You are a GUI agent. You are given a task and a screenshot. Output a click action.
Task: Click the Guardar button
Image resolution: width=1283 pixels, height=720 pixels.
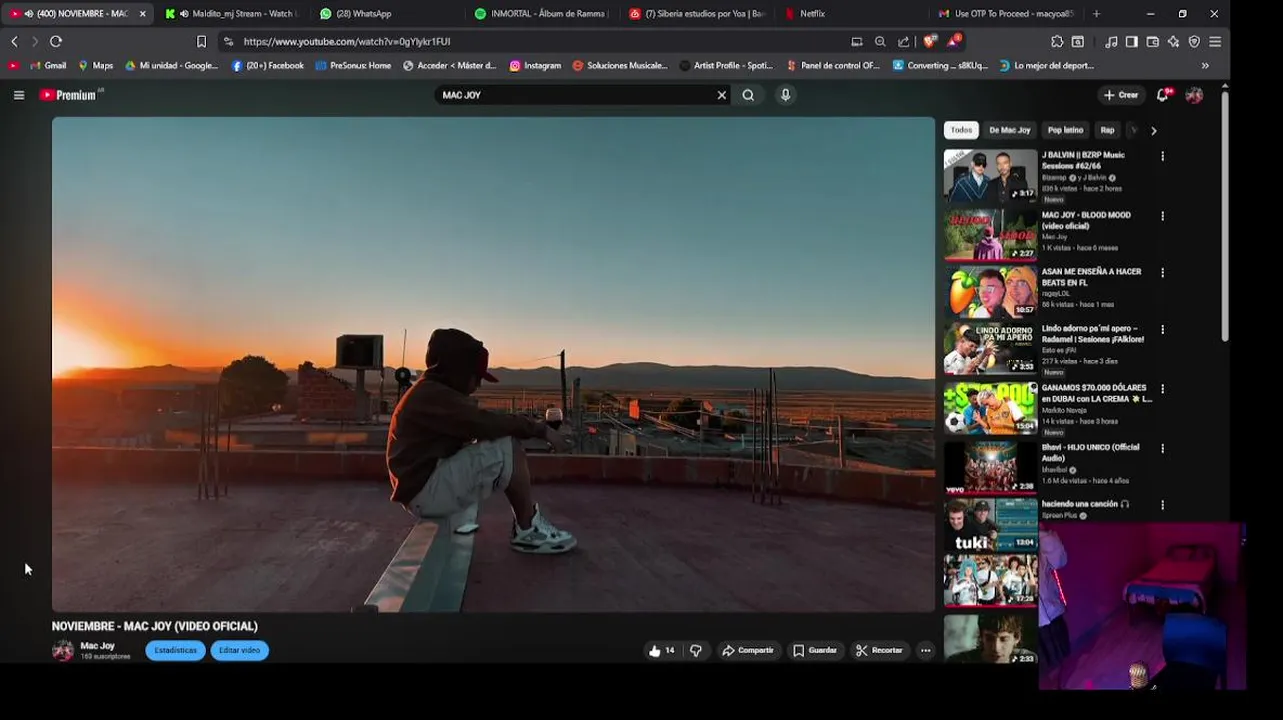pos(815,651)
